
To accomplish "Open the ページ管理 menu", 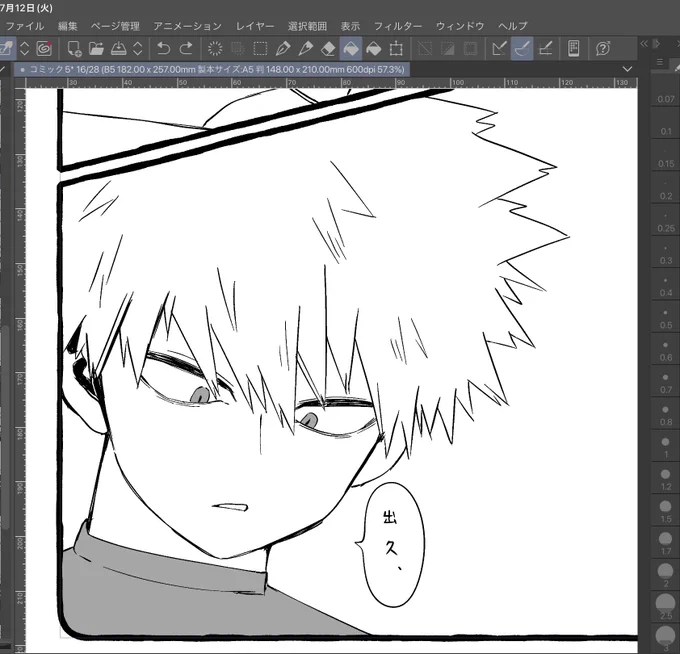I will pyautogui.click(x=115, y=26).
